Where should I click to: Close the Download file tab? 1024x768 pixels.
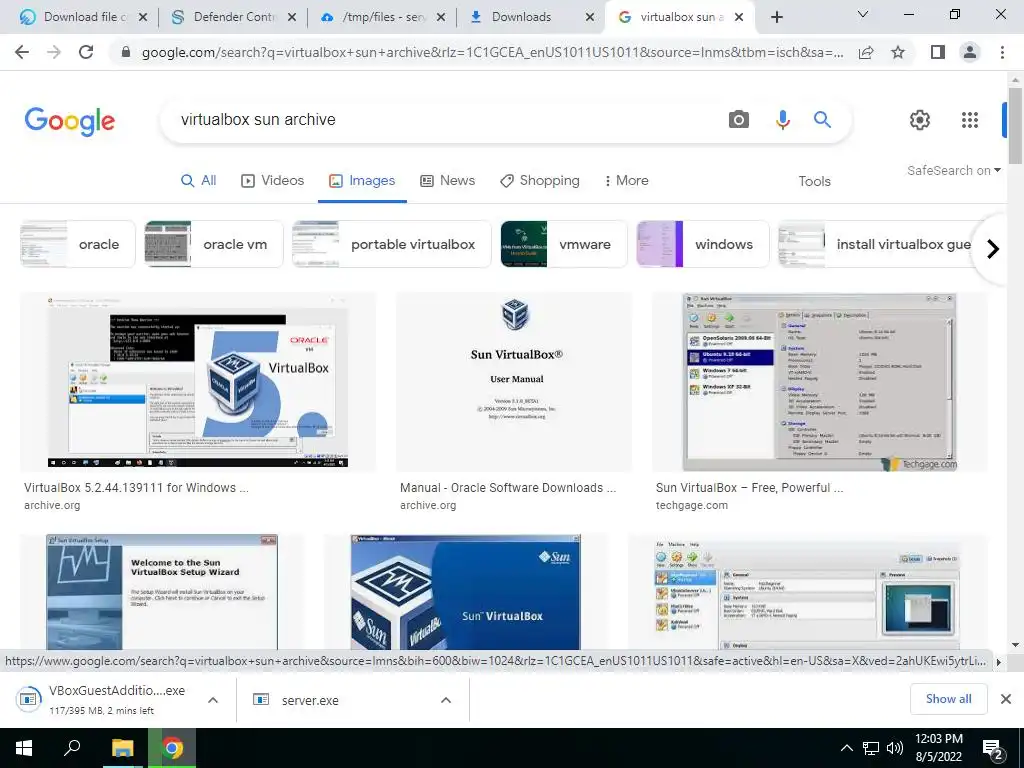[143, 18]
